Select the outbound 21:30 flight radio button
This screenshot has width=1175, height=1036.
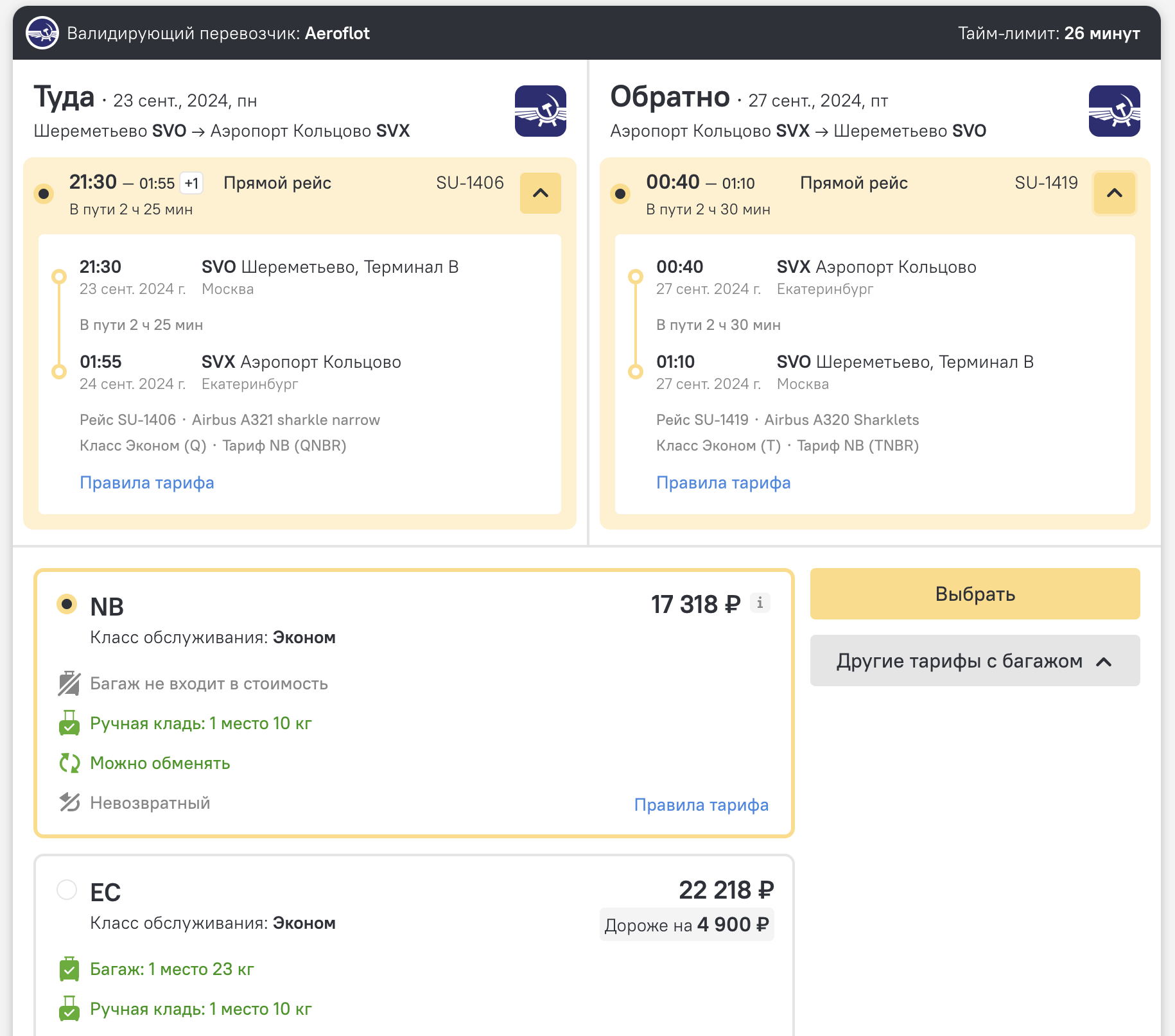point(44,193)
